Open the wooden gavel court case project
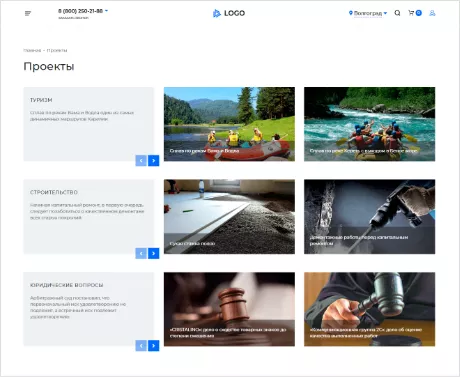The image size is (460, 377). coord(229,309)
